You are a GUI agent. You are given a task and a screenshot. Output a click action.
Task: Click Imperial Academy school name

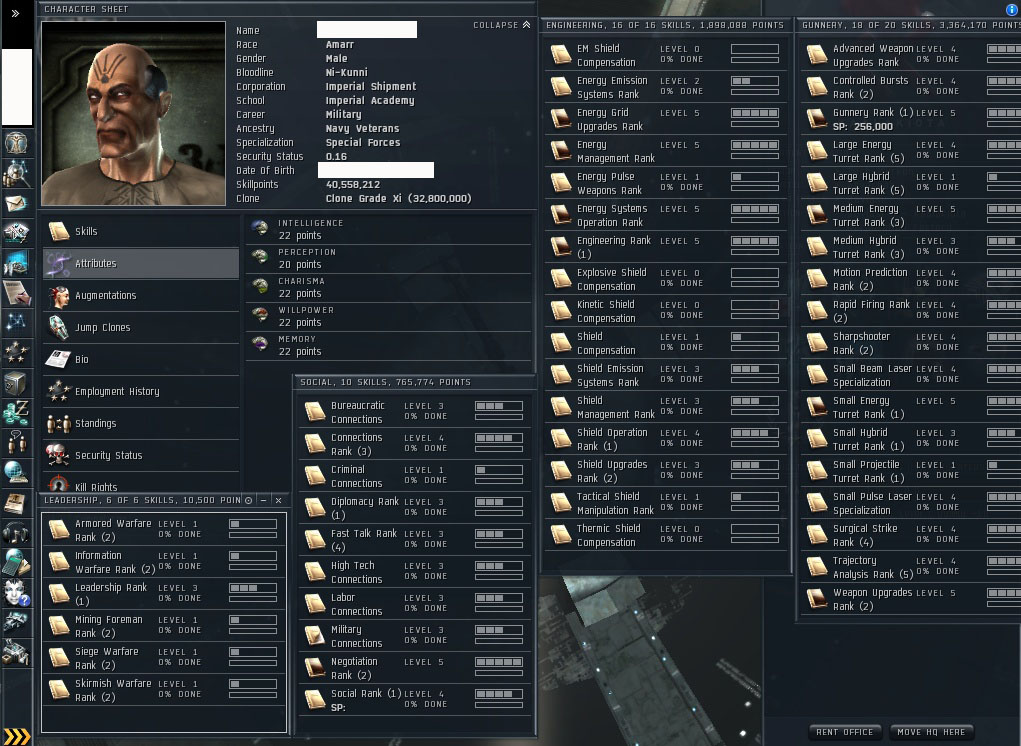point(370,100)
